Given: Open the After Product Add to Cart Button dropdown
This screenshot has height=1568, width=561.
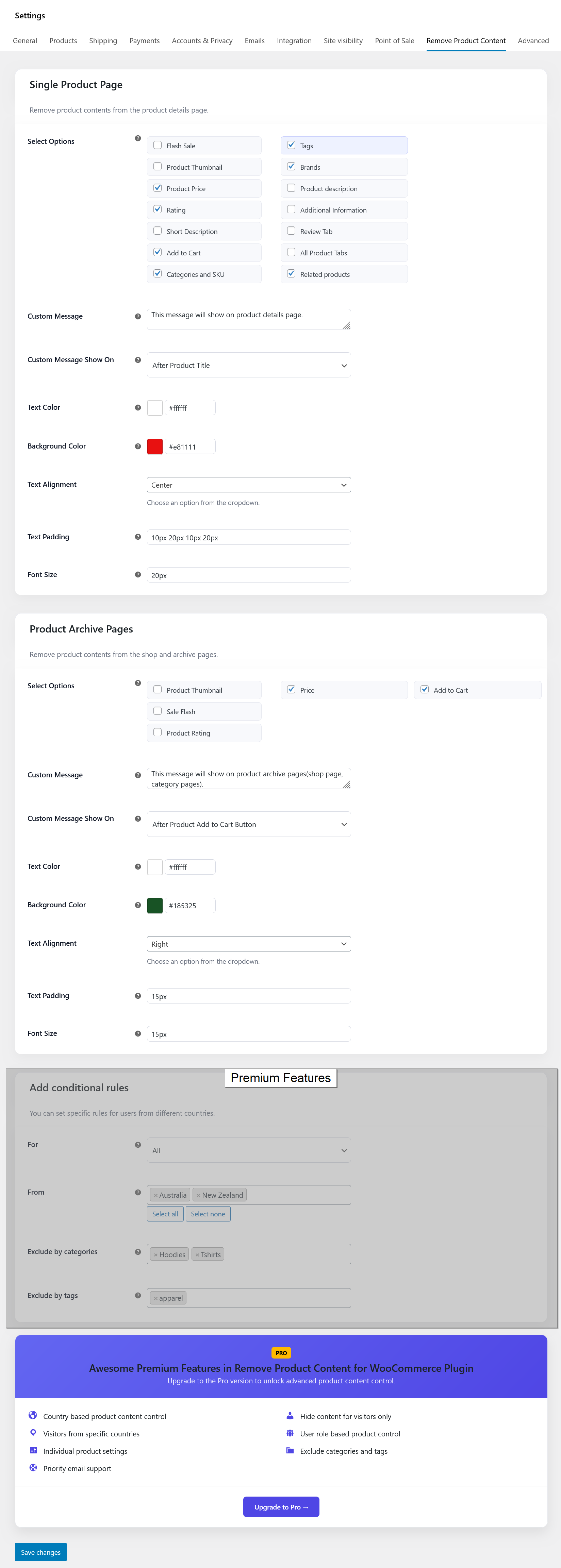Looking at the screenshot, I should point(249,824).
